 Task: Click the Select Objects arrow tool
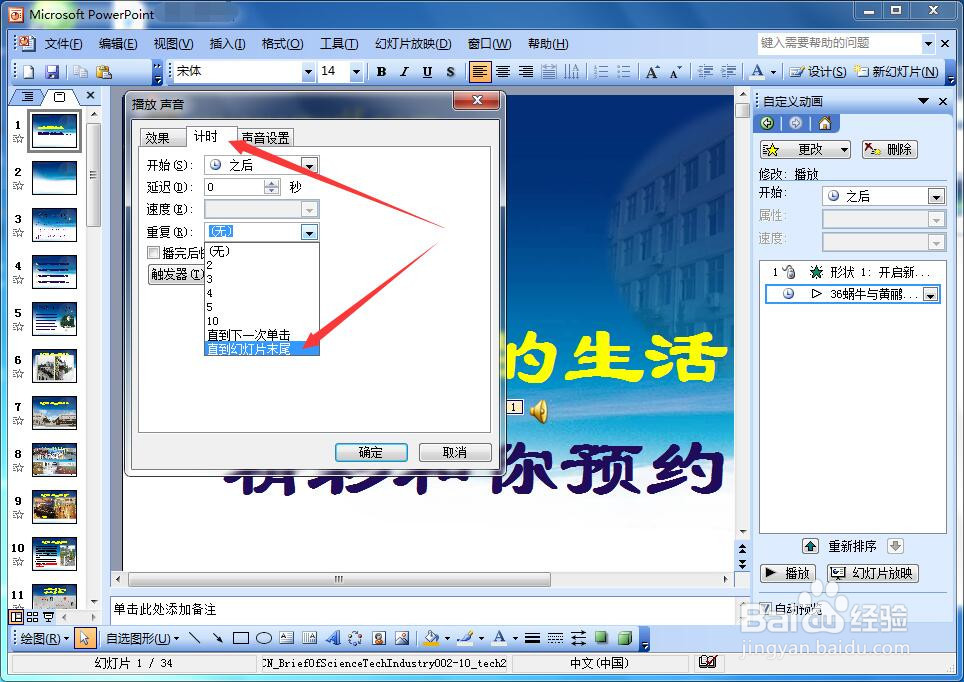pos(84,638)
